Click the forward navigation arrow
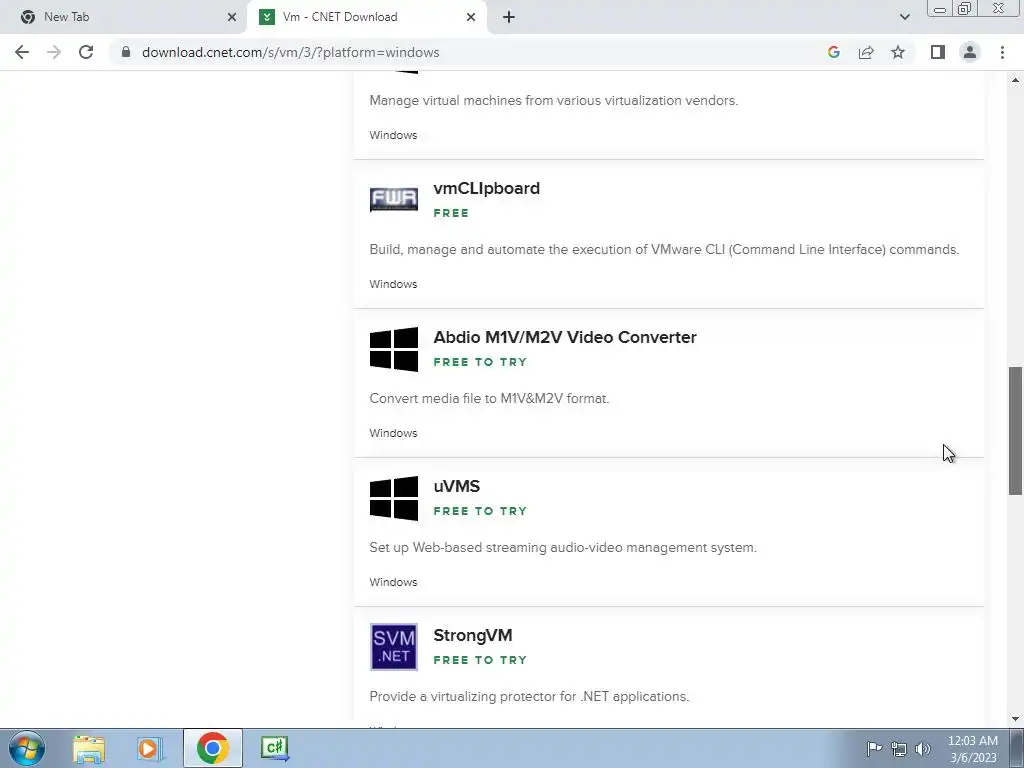 pyautogui.click(x=54, y=52)
